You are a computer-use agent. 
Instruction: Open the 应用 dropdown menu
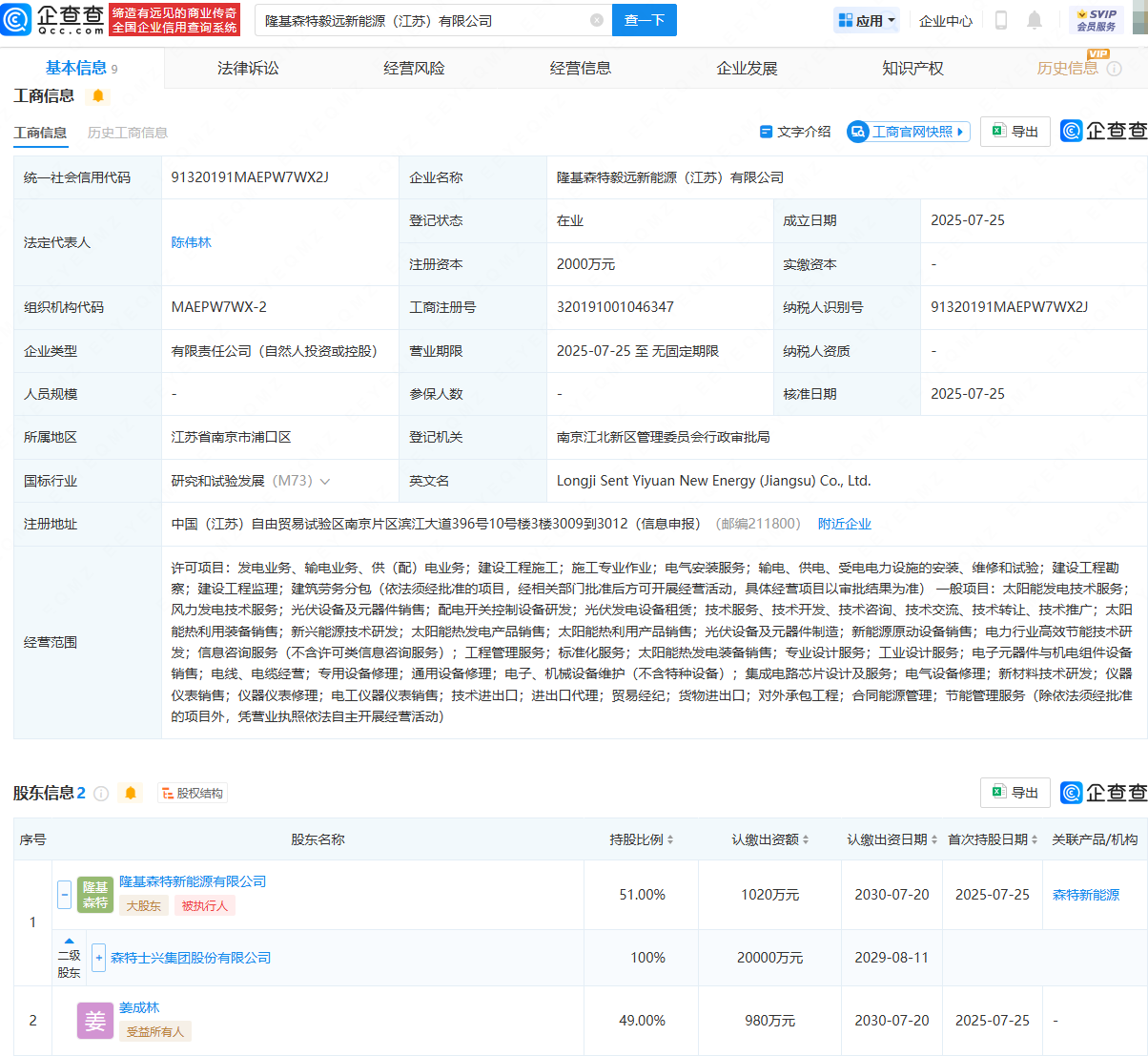(x=867, y=20)
